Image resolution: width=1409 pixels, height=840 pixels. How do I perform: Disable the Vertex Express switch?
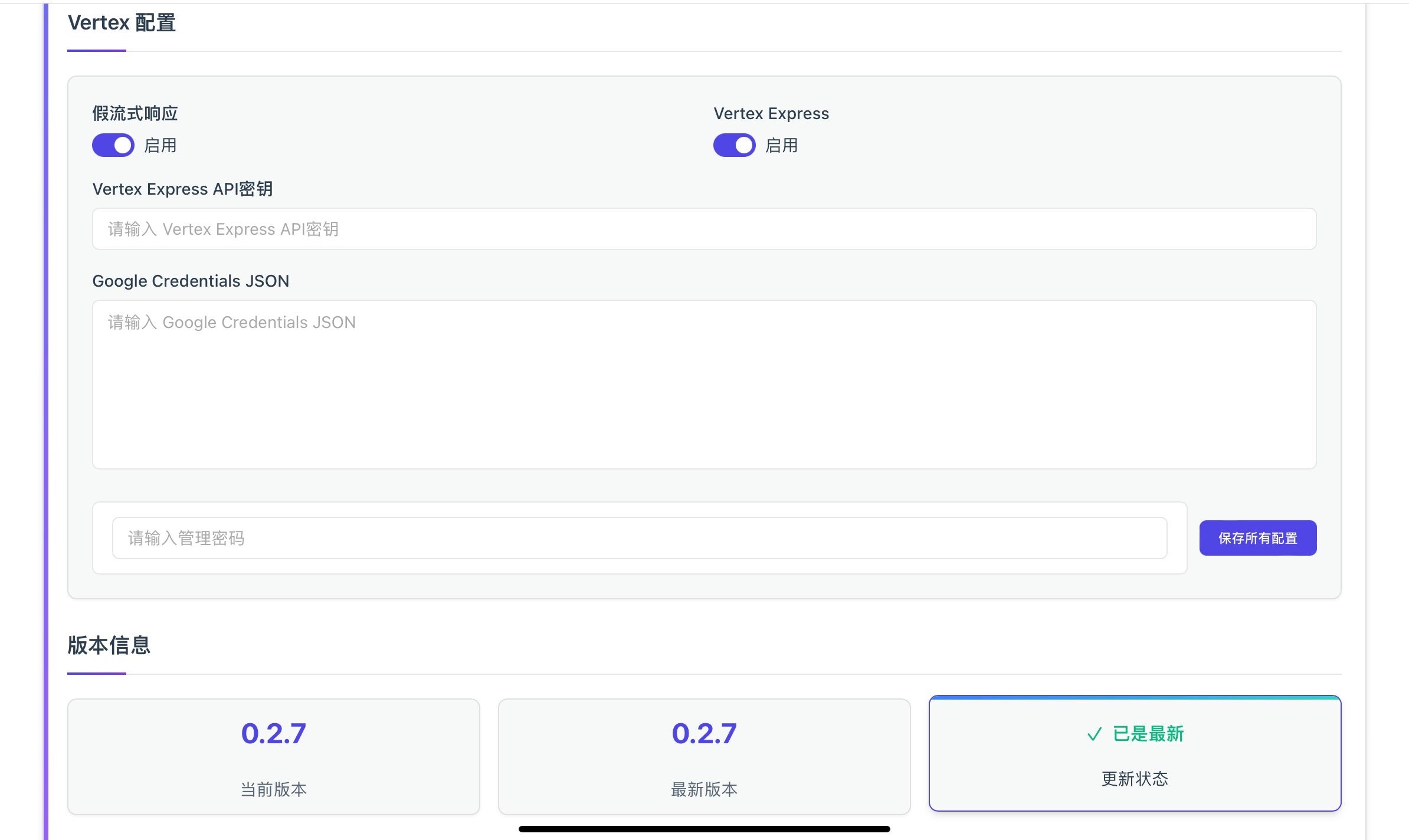pos(734,145)
